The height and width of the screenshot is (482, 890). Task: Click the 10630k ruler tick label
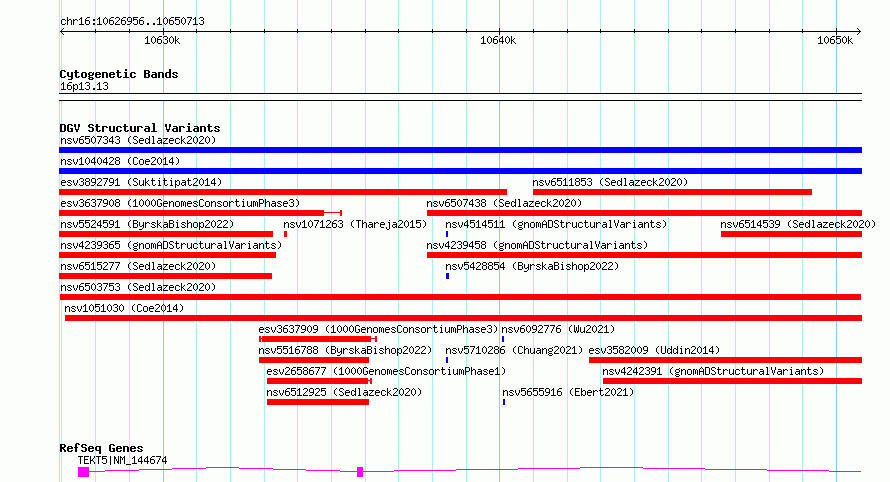(162, 40)
